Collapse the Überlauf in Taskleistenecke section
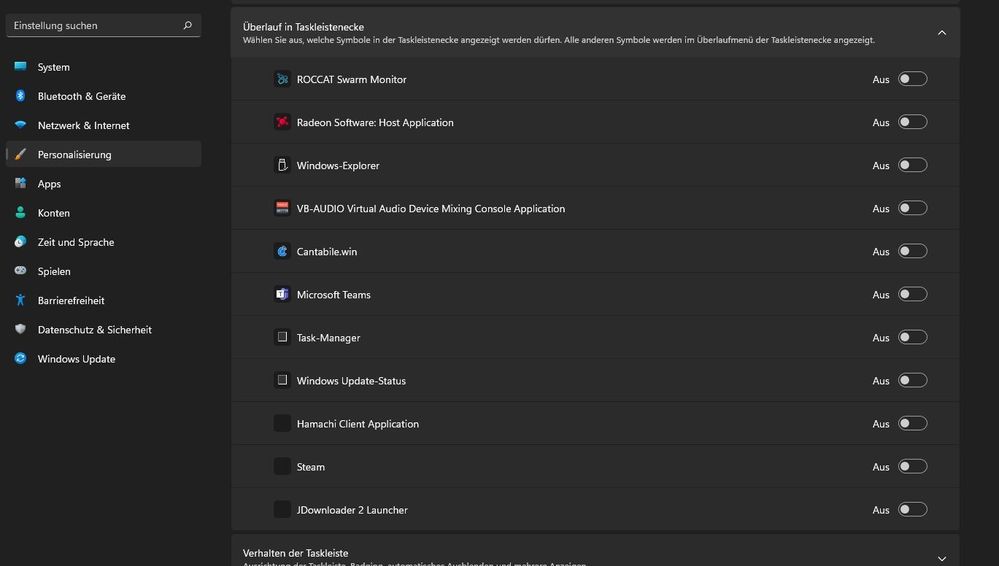The height and width of the screenshot is (566, 999). coord(941,33)
